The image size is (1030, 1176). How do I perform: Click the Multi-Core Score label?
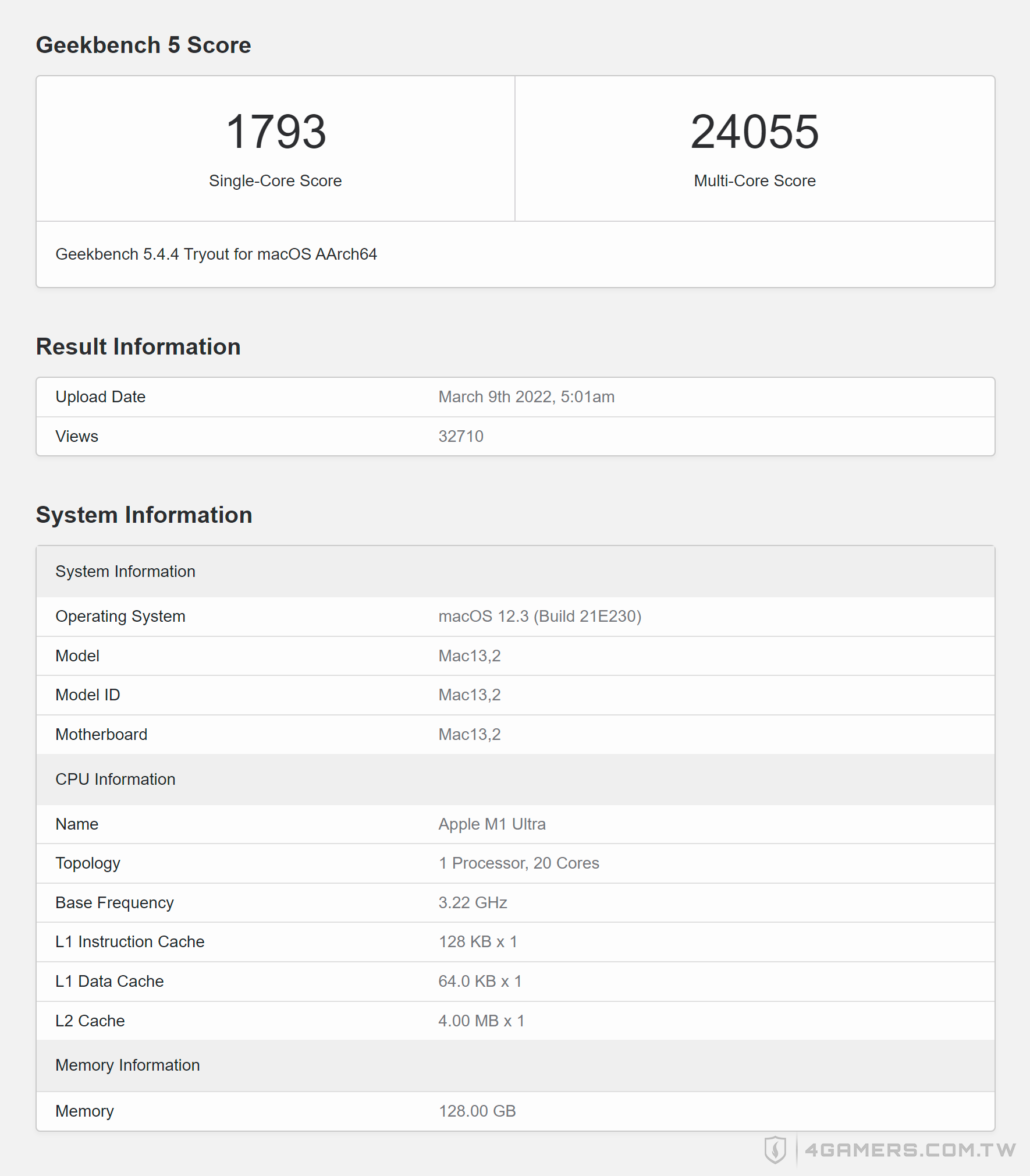(755, 180)
